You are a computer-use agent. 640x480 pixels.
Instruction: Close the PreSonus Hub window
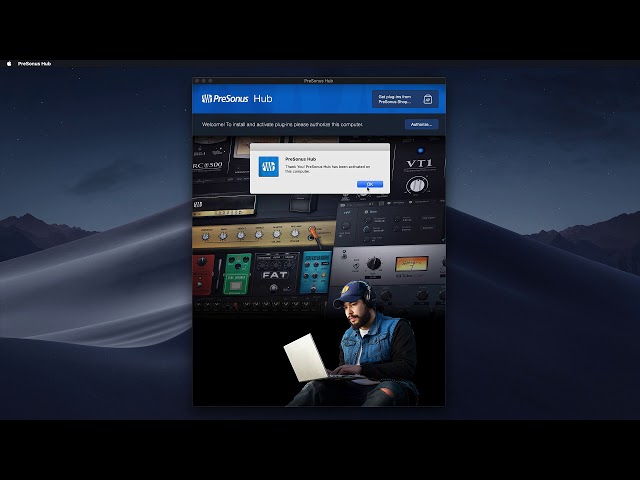pos(197,81)
